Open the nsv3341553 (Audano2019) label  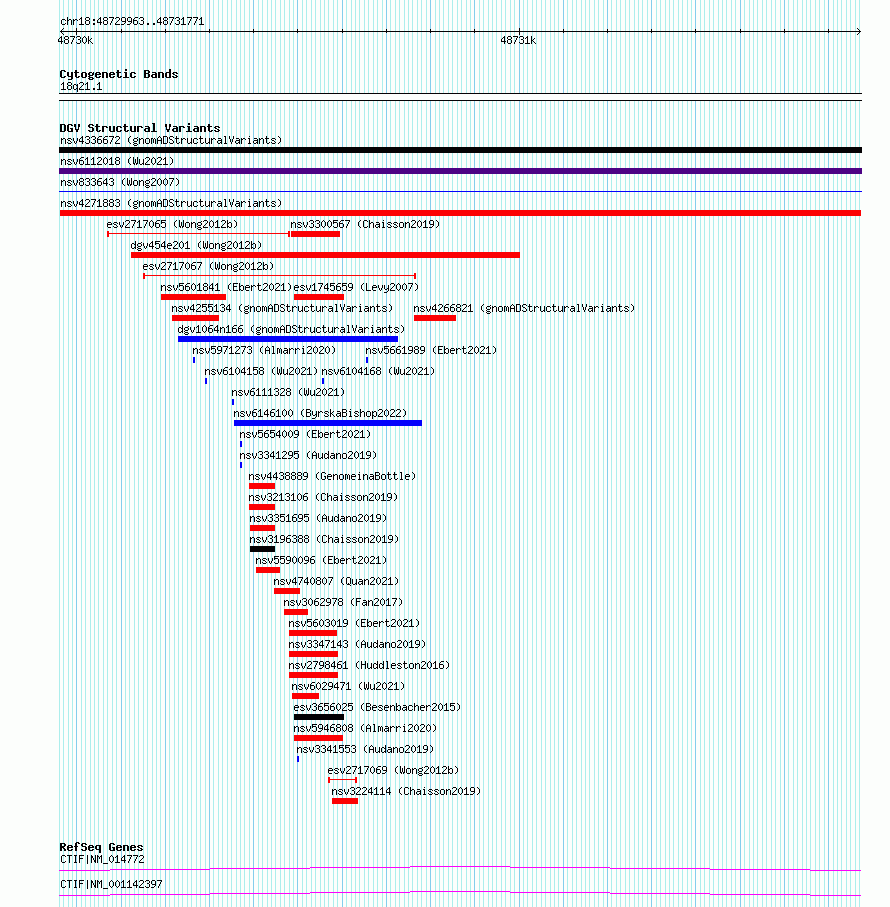365,750
